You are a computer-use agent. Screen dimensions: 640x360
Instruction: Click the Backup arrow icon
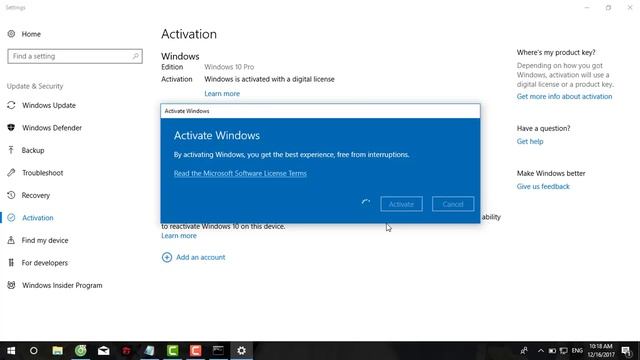pos(11,150)
